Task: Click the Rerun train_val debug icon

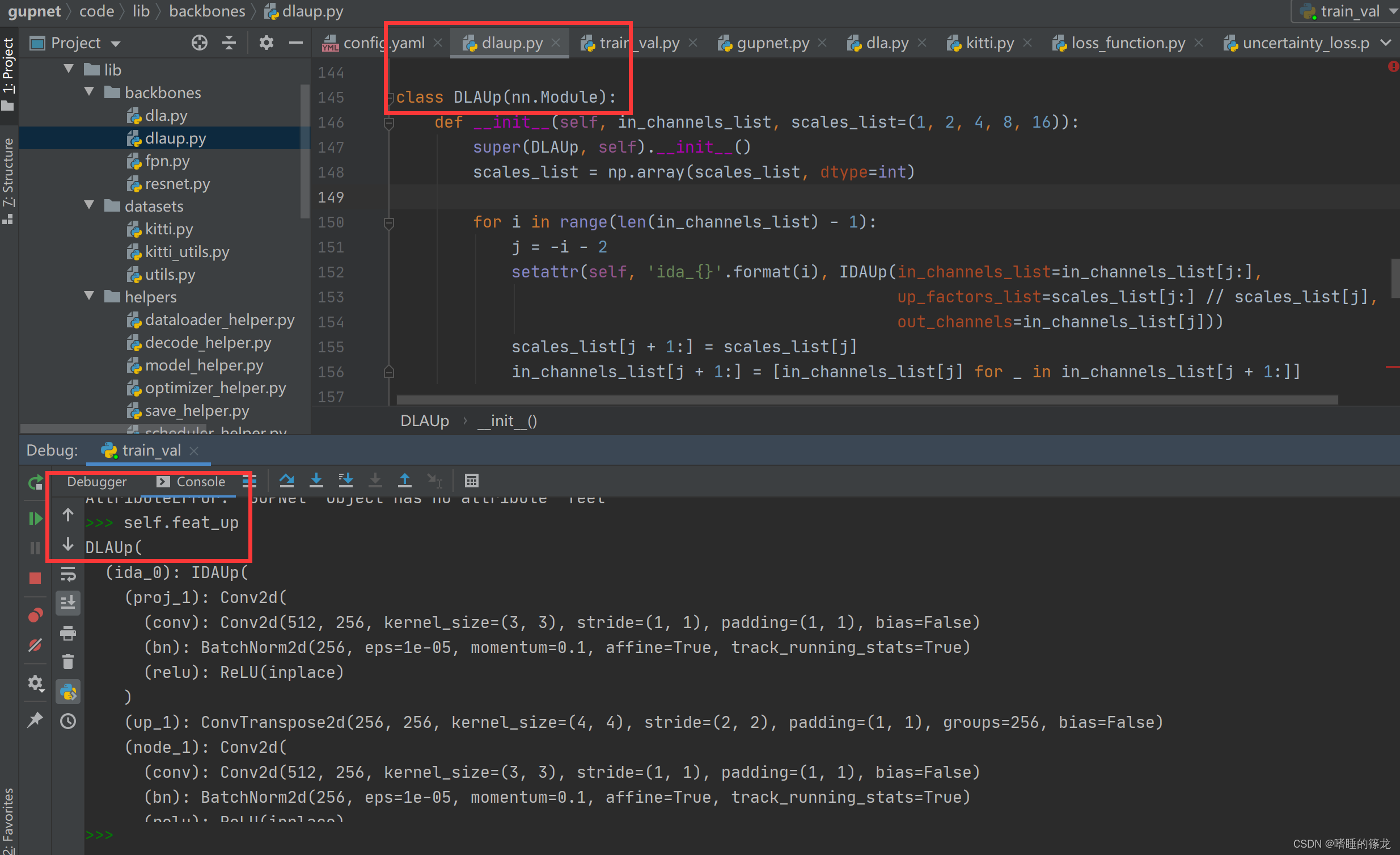Action: pyautogui.click(x=35, y=482)
